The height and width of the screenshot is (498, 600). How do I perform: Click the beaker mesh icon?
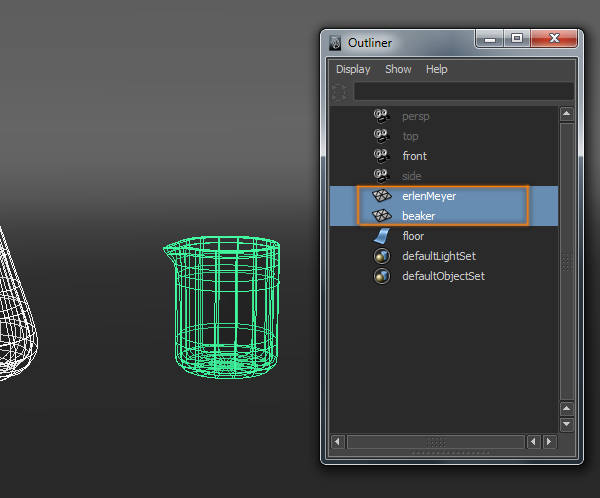tap(381, 216)
